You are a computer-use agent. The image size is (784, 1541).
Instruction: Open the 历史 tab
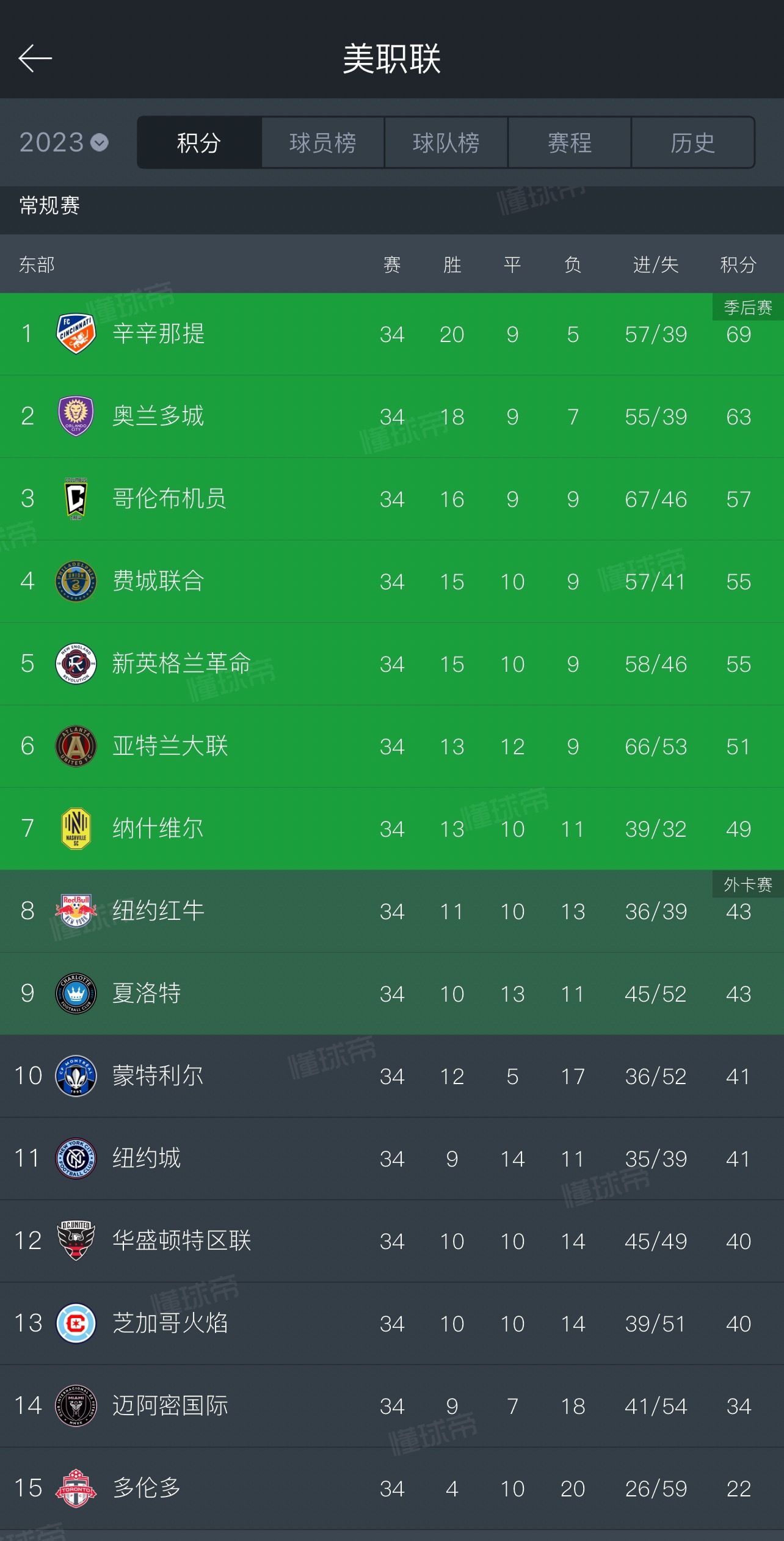tap(693, 142)
